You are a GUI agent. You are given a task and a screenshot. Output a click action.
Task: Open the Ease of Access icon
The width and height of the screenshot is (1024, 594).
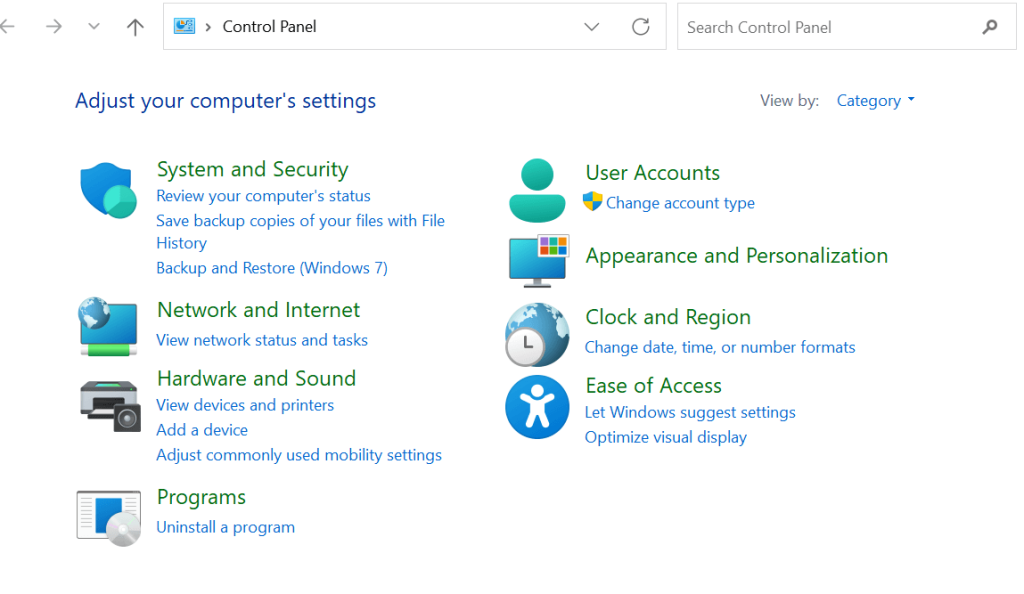click(537, 407)
